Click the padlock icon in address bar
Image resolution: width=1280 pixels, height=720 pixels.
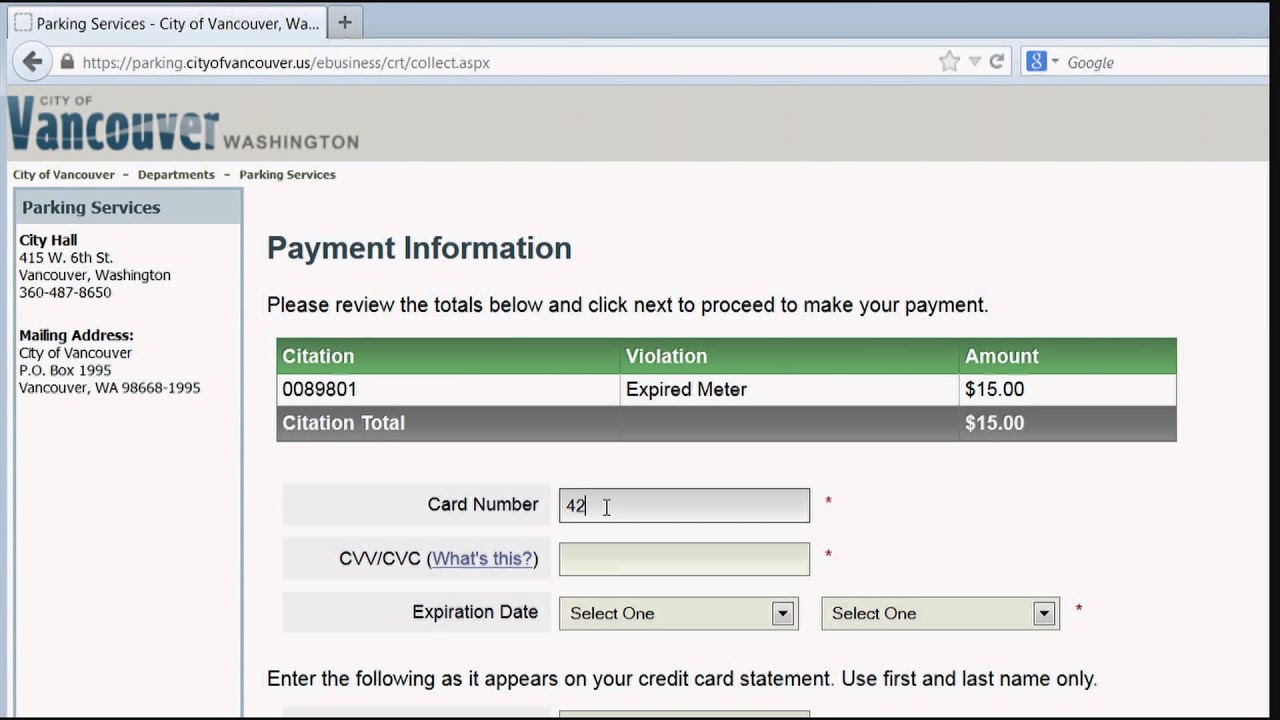(x=67, y=62)
